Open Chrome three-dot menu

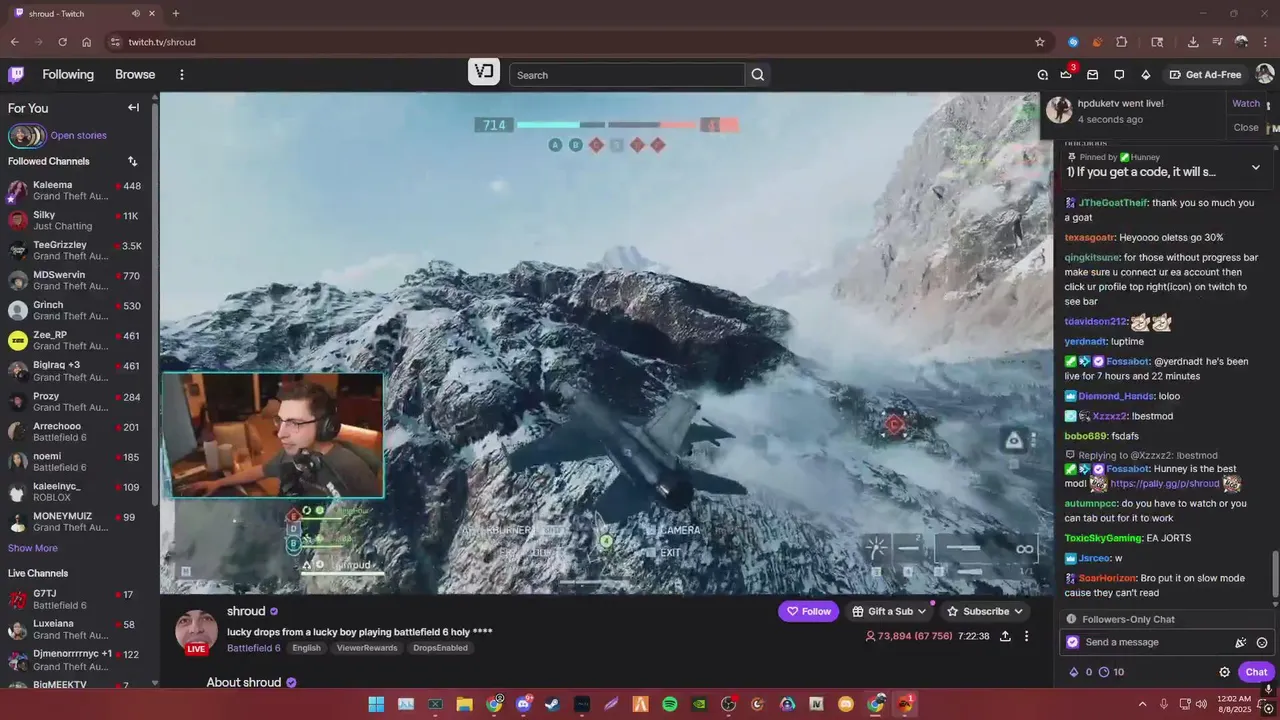pyautogui.click(x=1265, y=42)
